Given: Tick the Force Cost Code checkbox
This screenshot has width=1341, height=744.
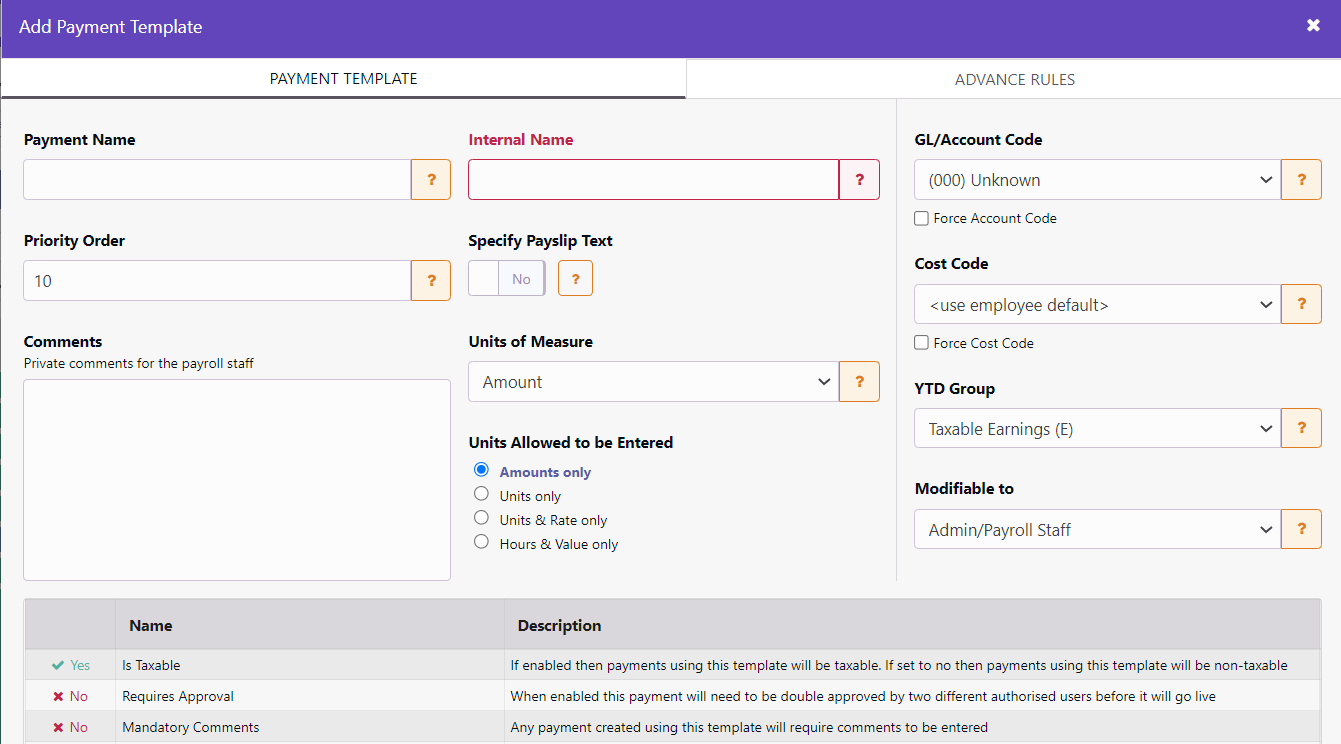Looking at the screenshot, I should coord(922,343).
